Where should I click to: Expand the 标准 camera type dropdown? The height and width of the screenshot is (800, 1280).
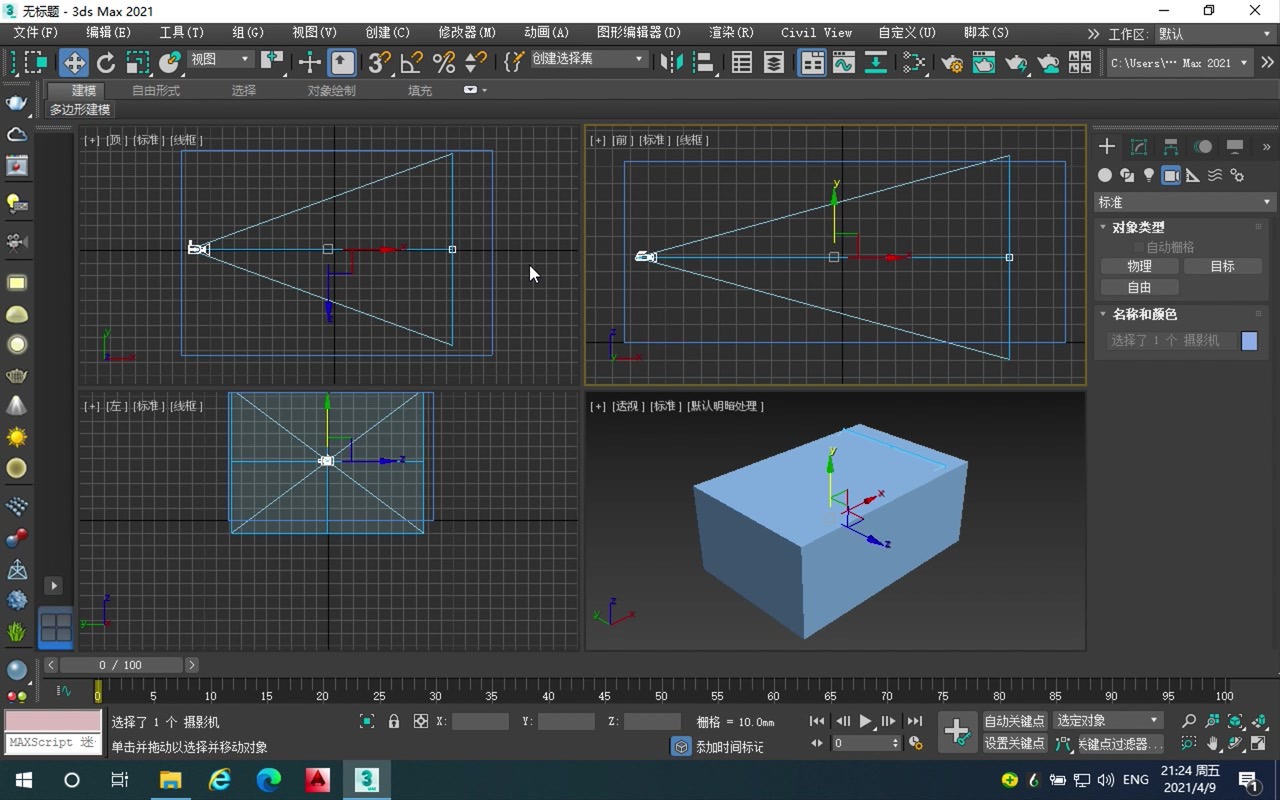pos(1183,202)
